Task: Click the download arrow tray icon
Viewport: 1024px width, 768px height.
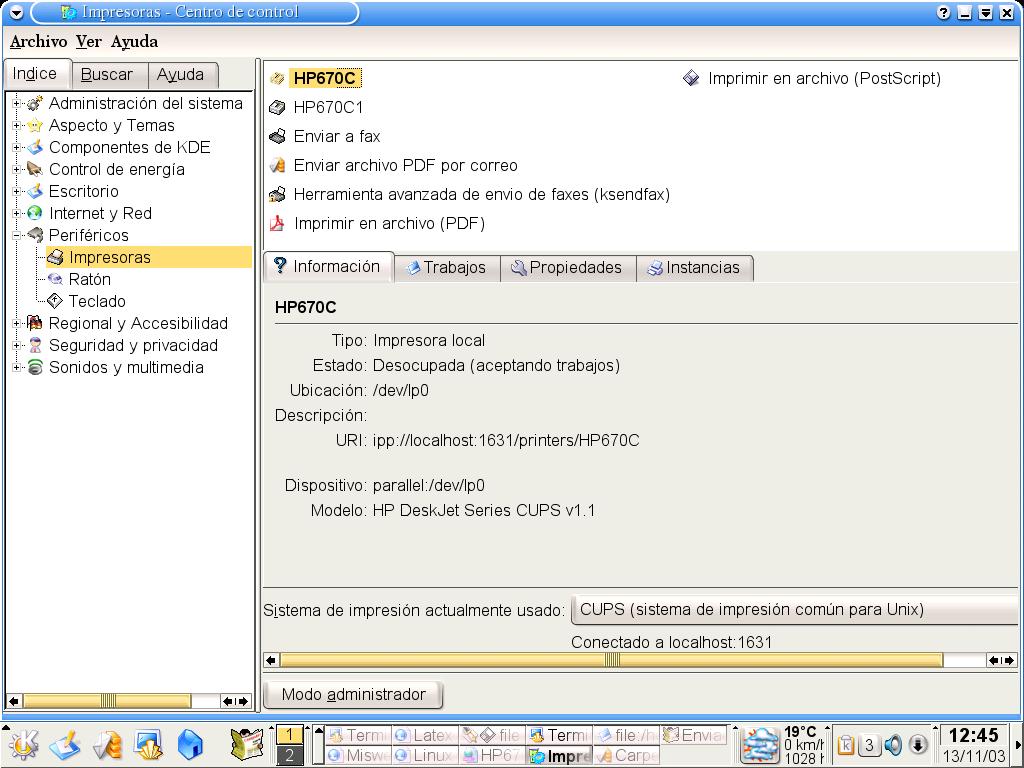Action: click(918, 744)
